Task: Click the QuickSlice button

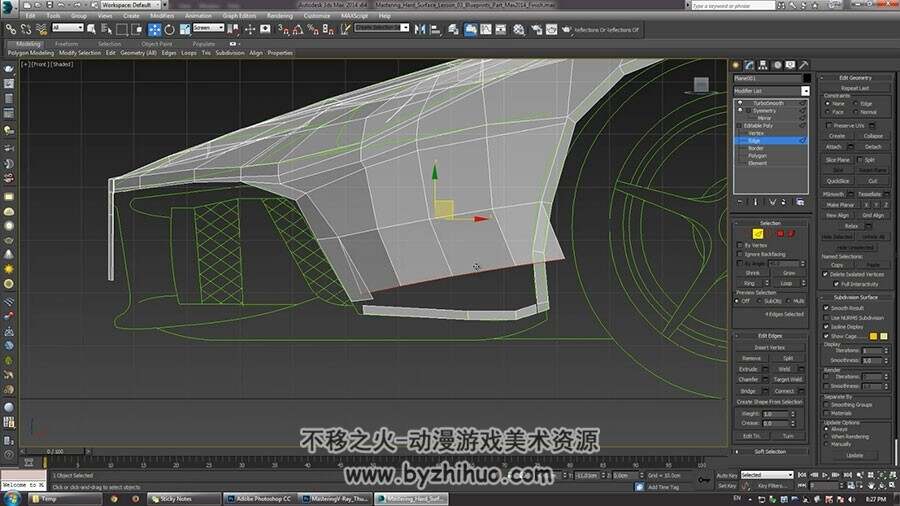Action: point(837,181)
